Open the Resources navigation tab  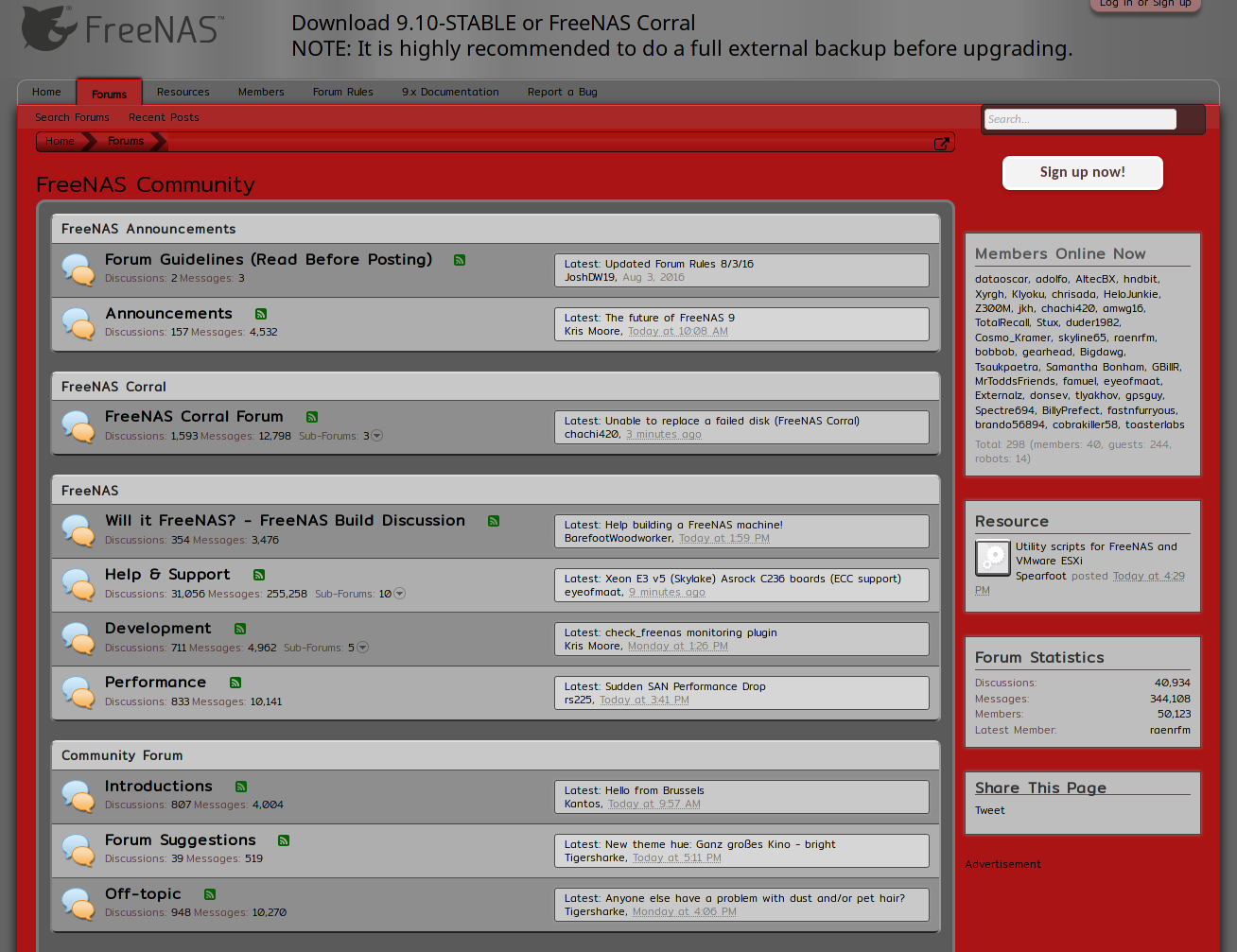(183, 92)
